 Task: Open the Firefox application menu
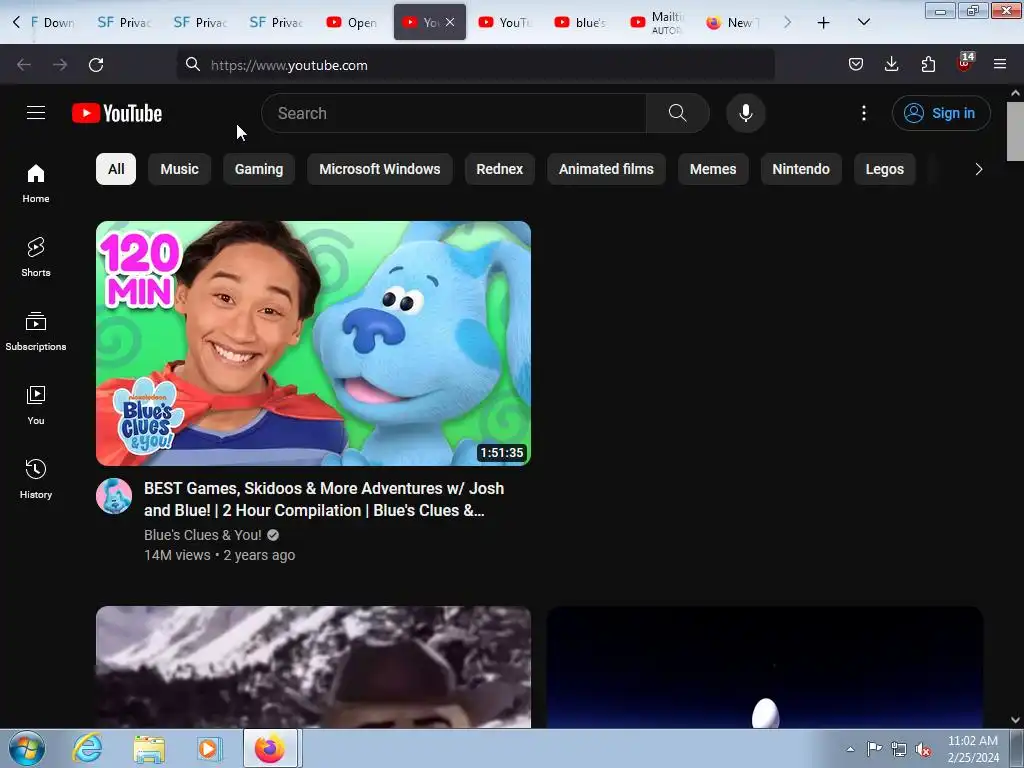(x=1000, y=64)
